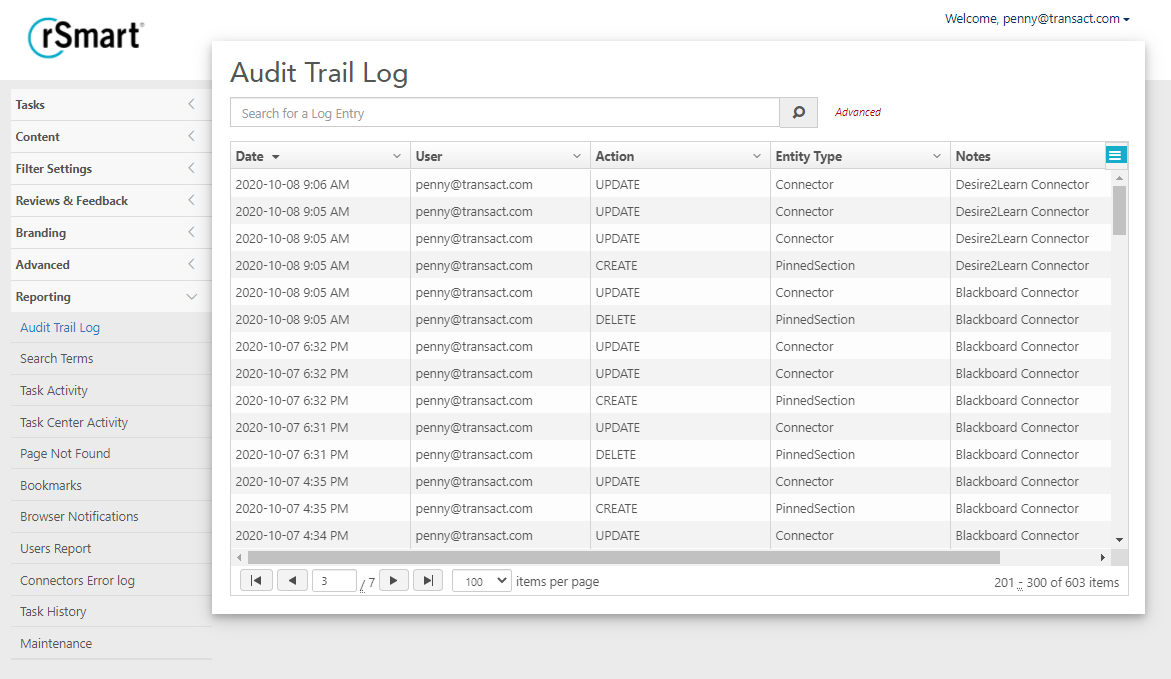Go to previous page of results
1171x679 pixels.
(x=292, y=581)
